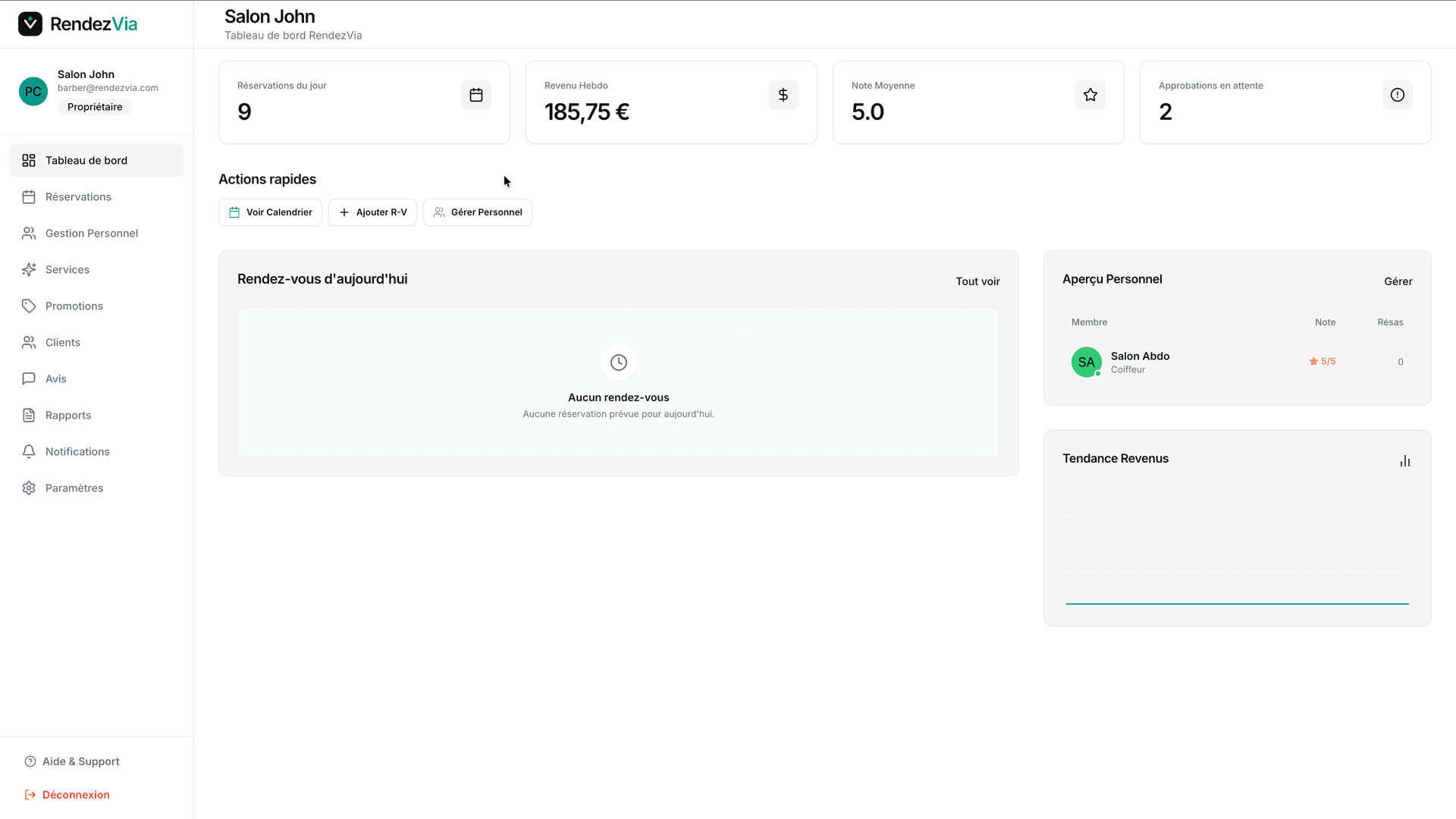
Task: Open Gestion Personnel section
Action: (96, 234)
